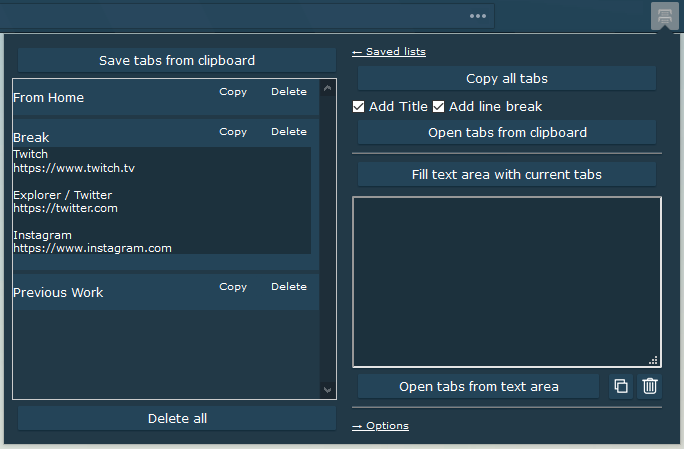Screen dimensions: 684x449
Task: Disable the Add line break checkbox
Action: point(438,107)
